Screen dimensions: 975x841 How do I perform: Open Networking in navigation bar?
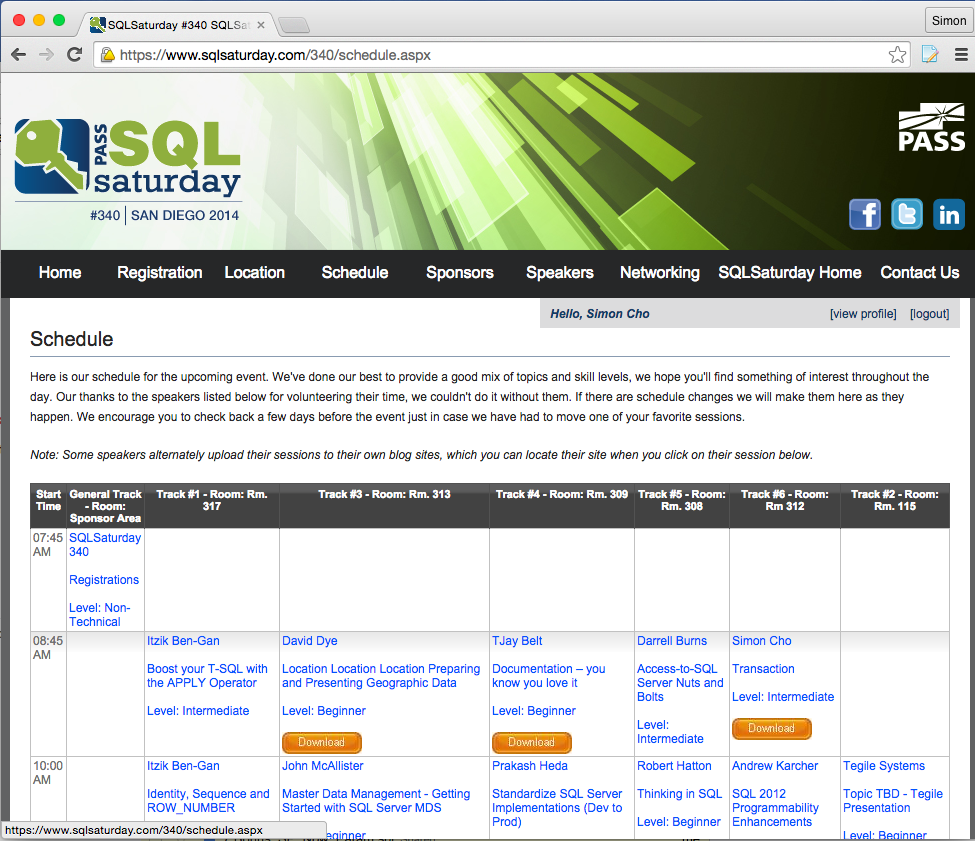pos(660,272)
